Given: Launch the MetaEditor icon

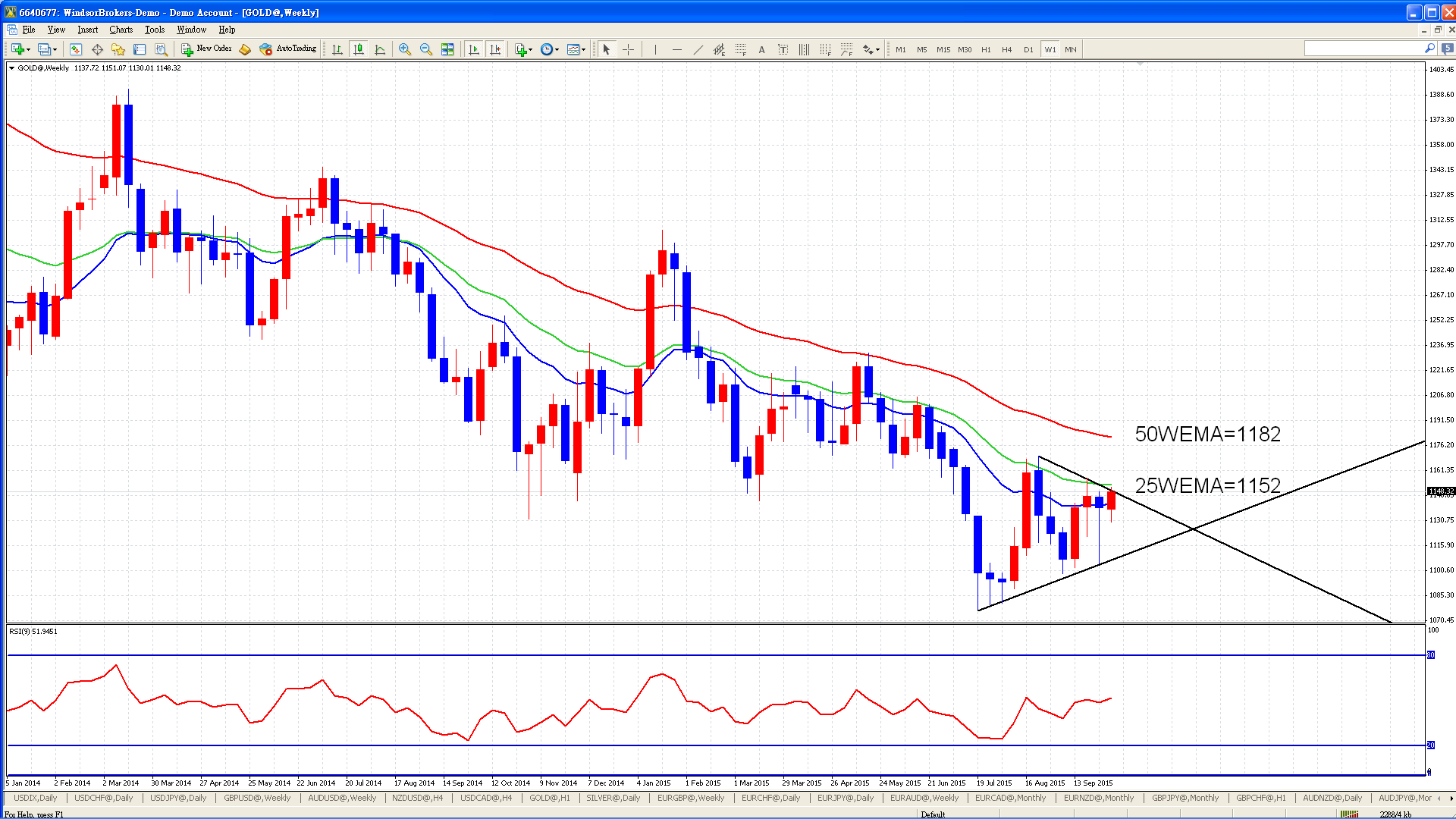Looking at the screenshot, I should [244, 49].
